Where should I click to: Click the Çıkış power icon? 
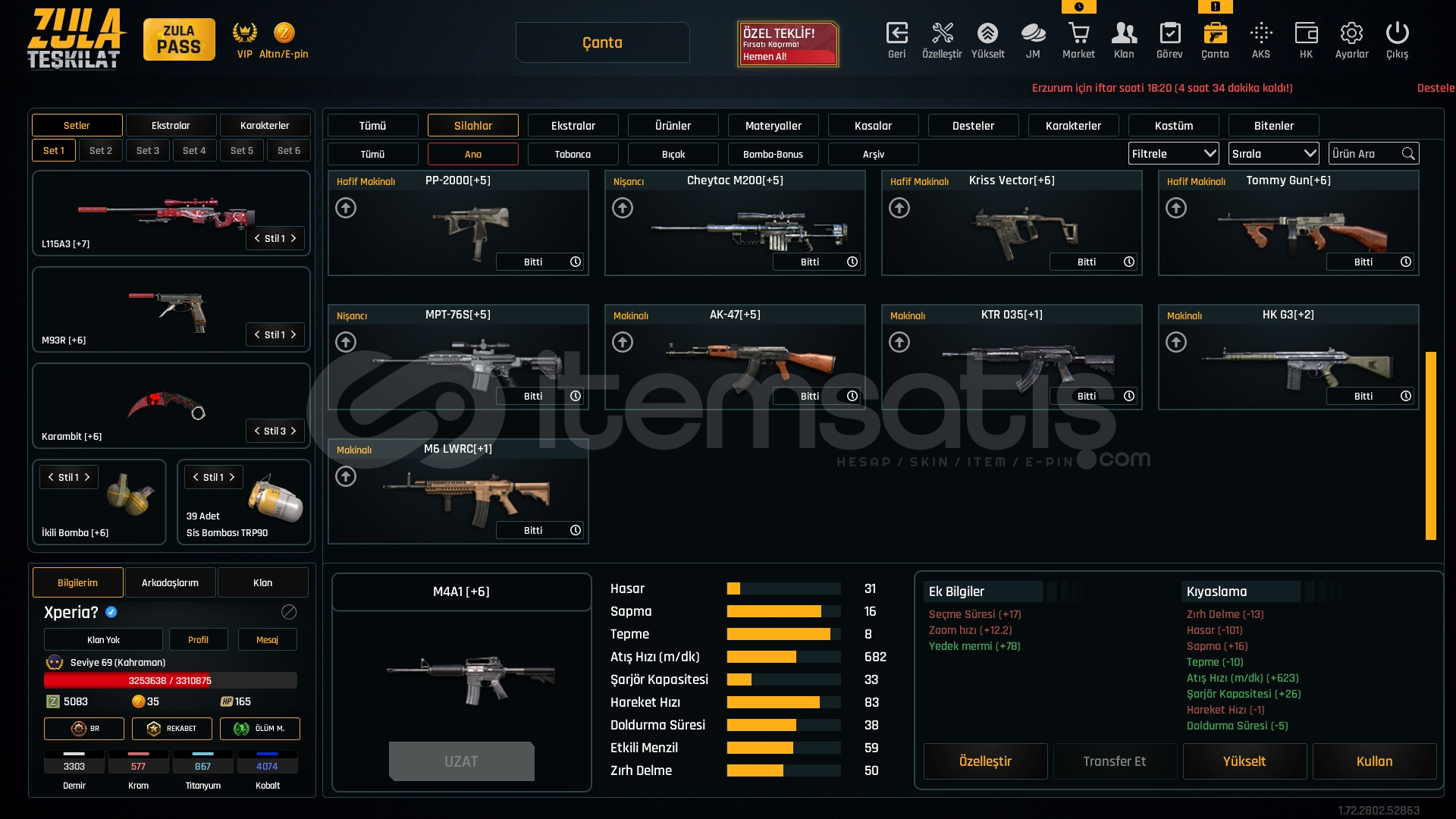[x=1397, y=33]
